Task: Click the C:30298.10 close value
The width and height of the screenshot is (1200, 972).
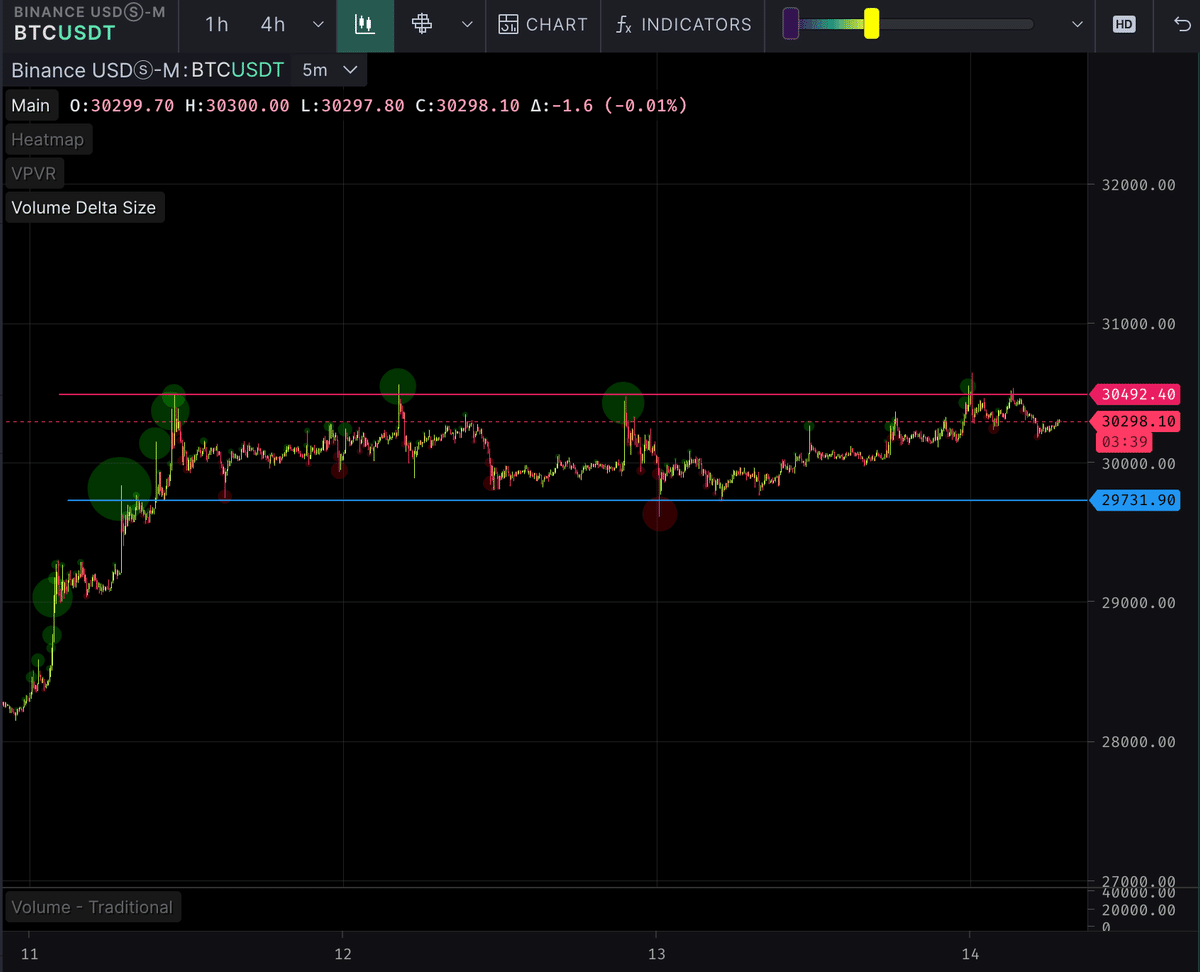Action: click(x=470, y=105)
